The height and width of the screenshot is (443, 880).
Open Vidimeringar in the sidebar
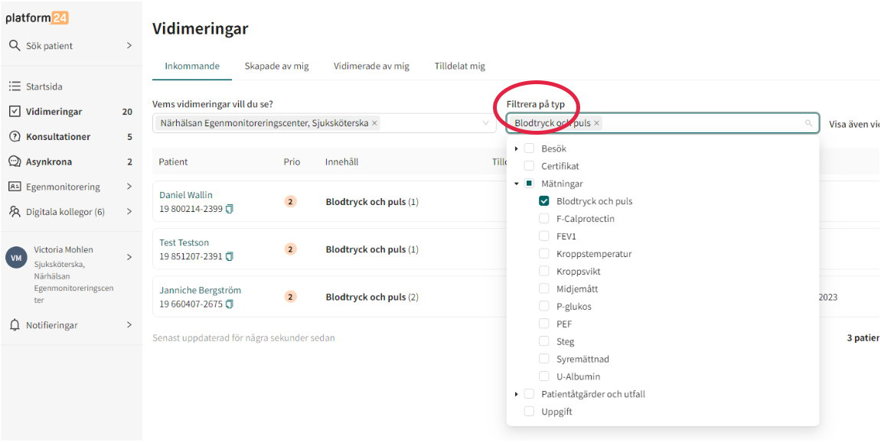(54, 112)
